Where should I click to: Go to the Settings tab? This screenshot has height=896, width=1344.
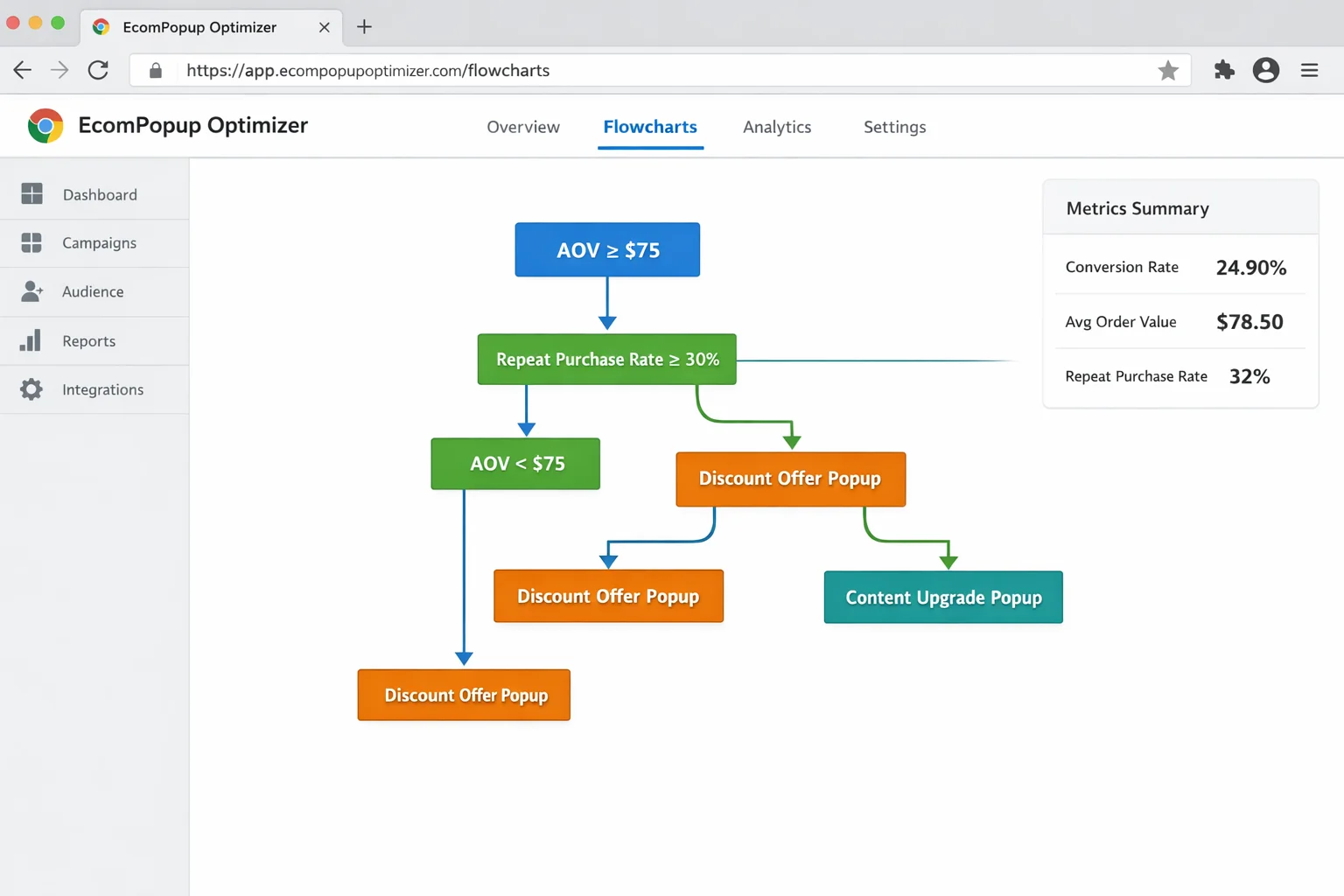coord(894,127)
